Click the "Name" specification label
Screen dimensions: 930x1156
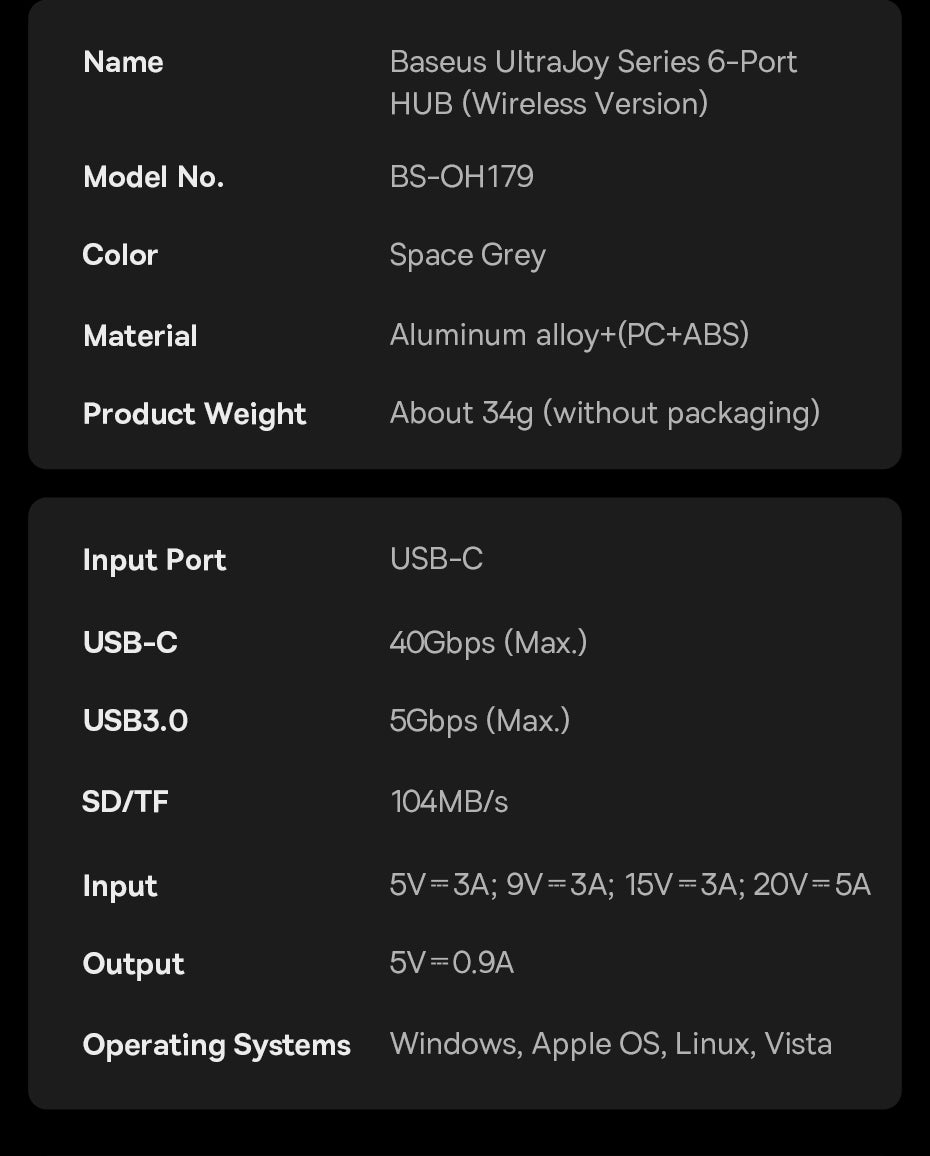(123, 62)
